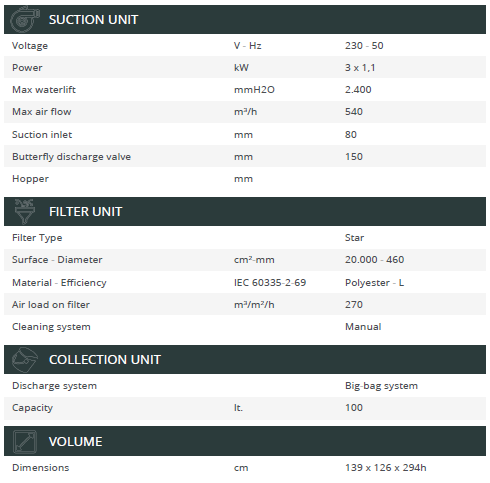Screen dimensions: 490x483
Task: Click the suction unit turbine icon
Action: [x=25, y=19]
